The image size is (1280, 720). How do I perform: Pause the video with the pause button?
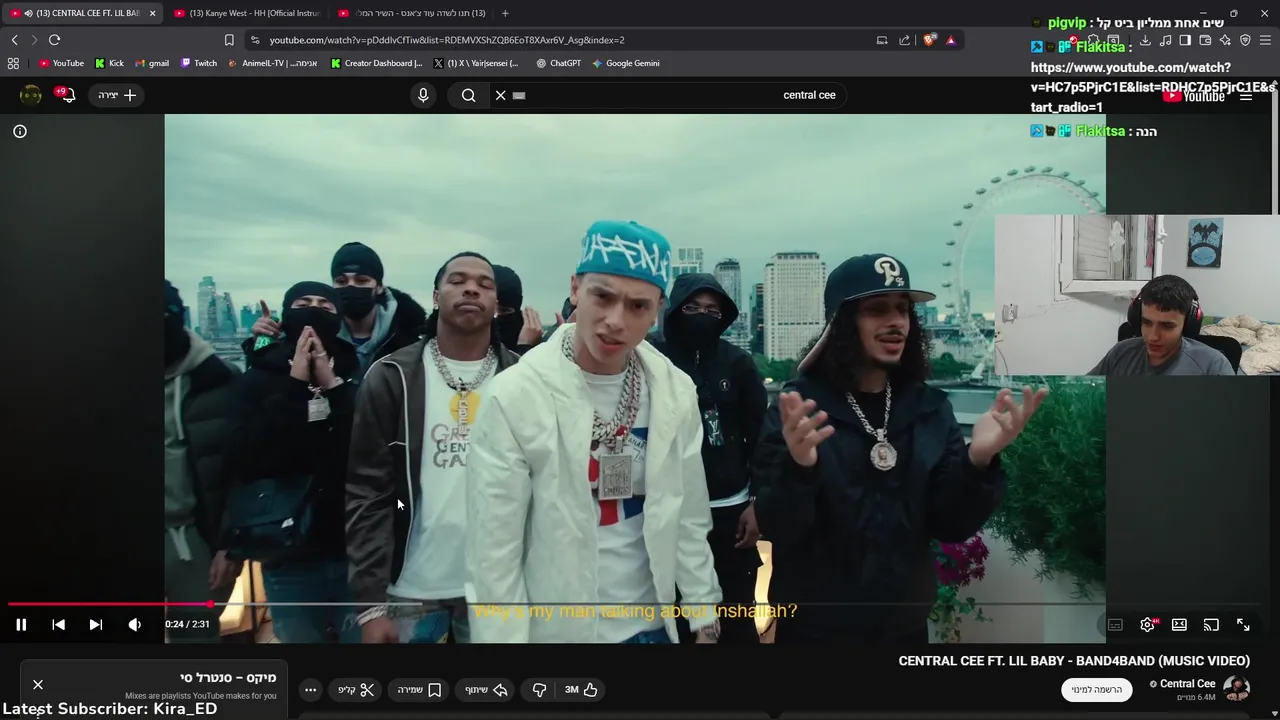point(21,624)
